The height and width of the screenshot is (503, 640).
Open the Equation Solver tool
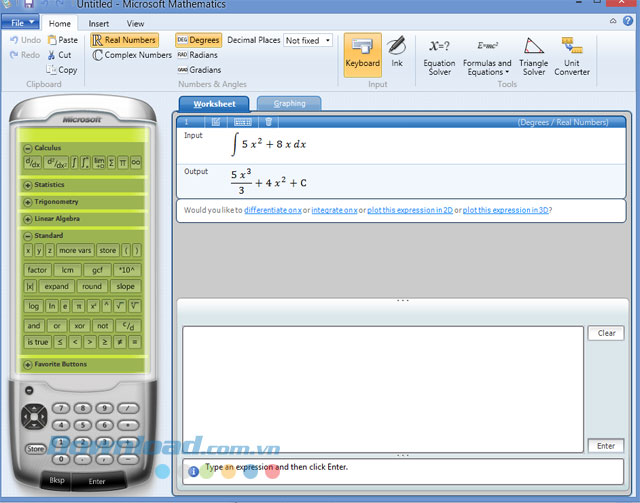(439, 56)
